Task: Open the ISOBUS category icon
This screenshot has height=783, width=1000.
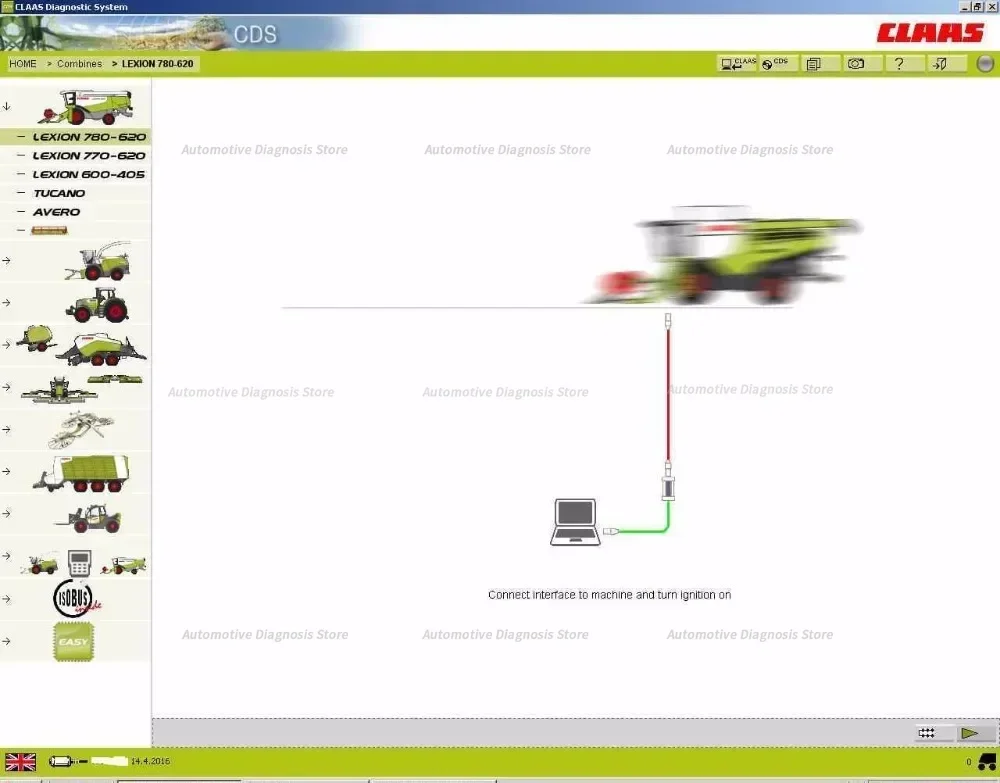Action: pos(75,599)
